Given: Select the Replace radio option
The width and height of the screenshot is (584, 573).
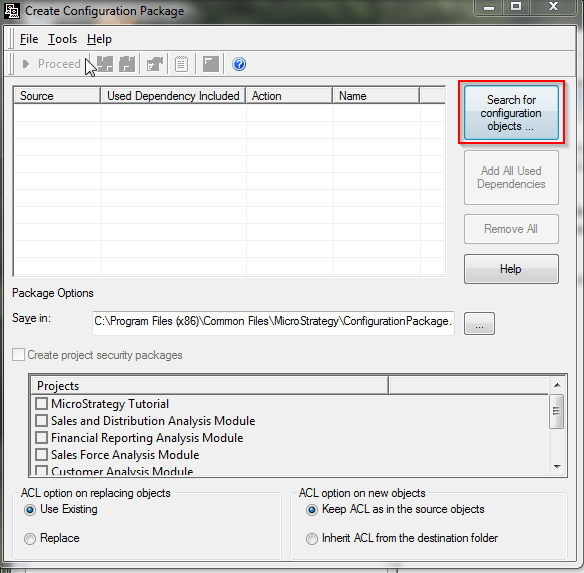Looking at the screenshot, I should 30,538.
